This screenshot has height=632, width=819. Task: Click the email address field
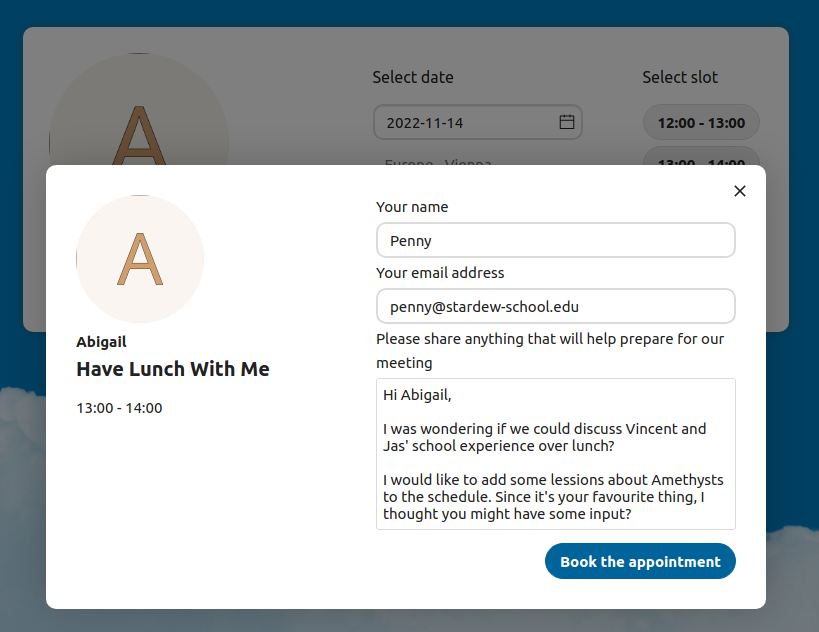click(x=555, y=306)
